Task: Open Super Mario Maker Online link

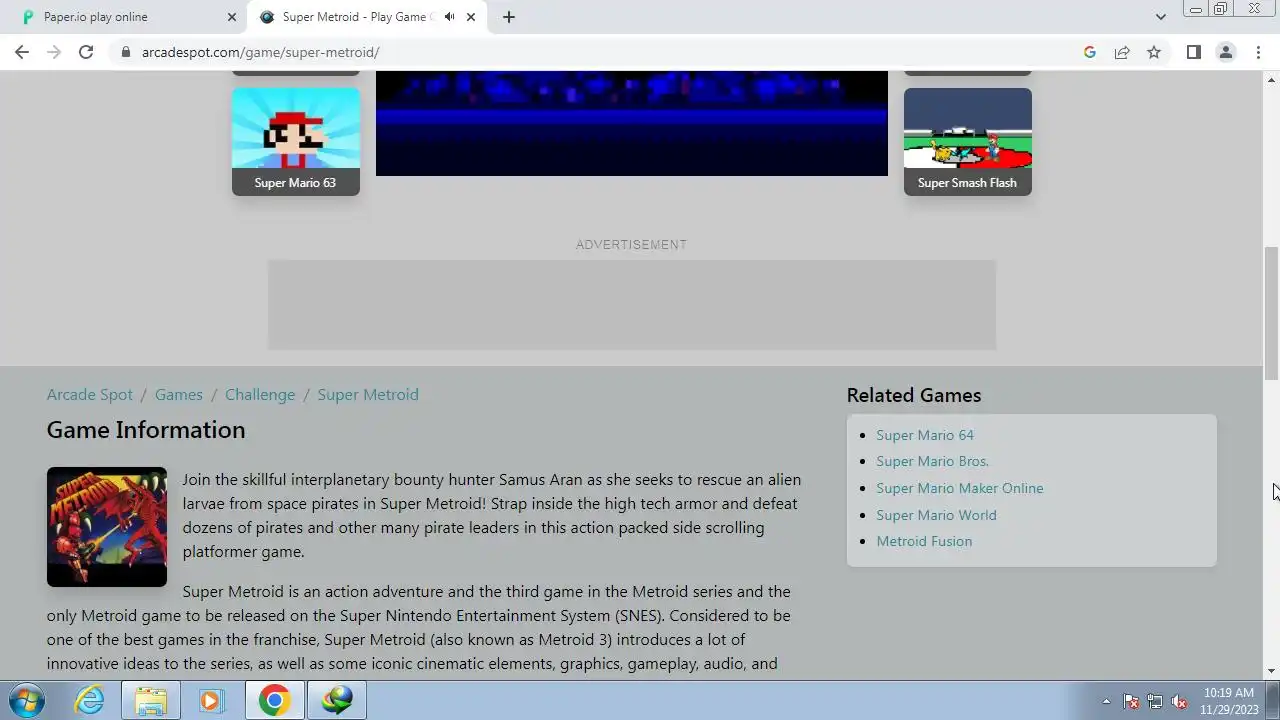Action: click(960, 488)
